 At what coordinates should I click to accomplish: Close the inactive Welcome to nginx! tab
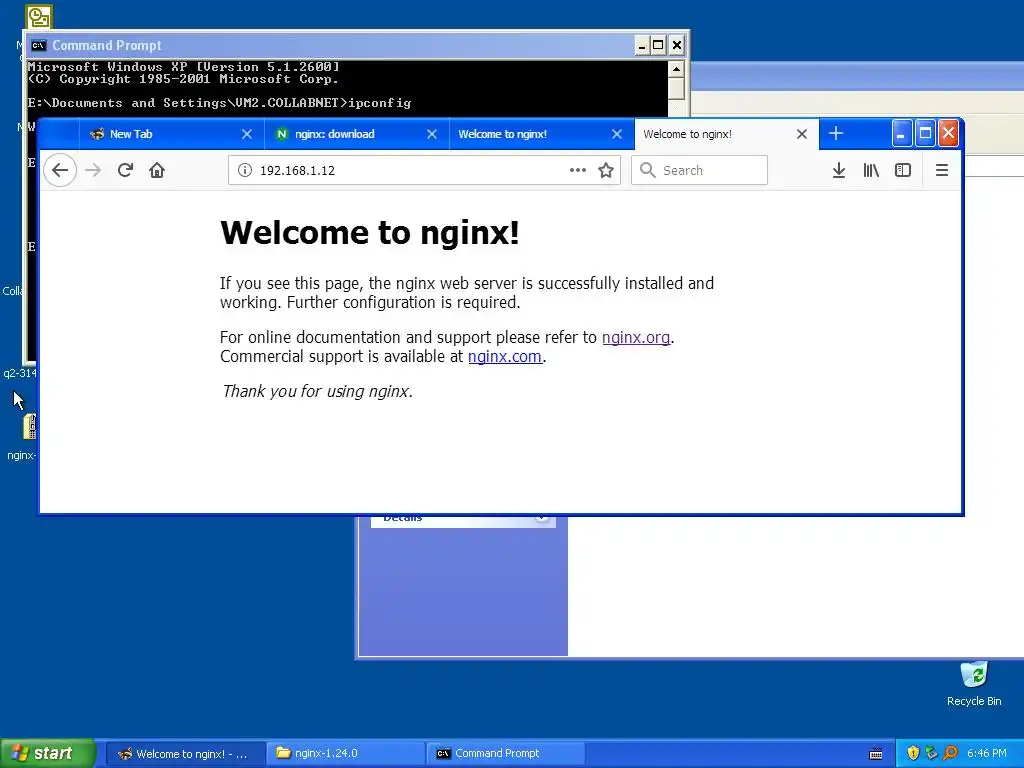click(617, 134)
